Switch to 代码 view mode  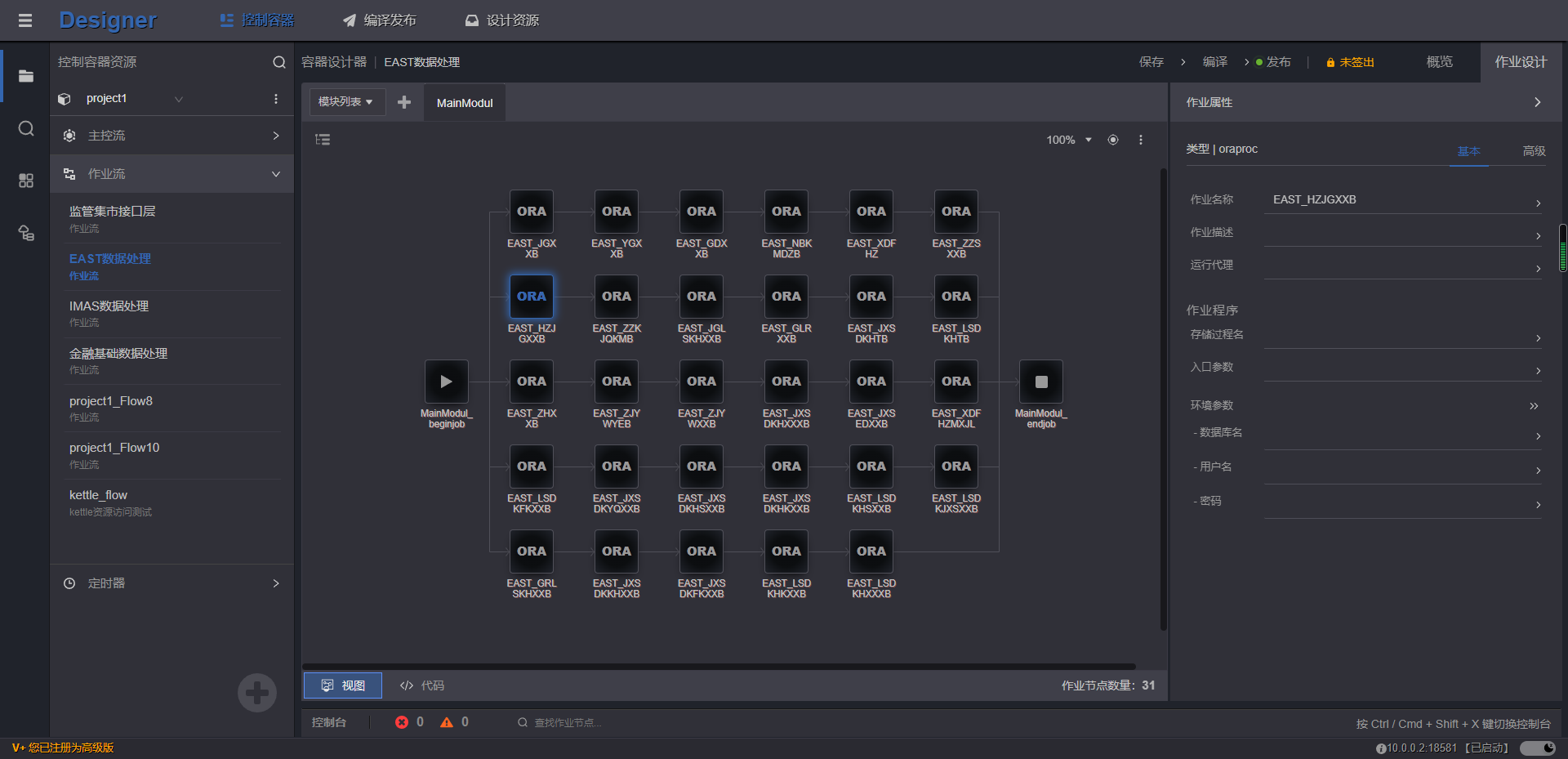click(422, 685)
